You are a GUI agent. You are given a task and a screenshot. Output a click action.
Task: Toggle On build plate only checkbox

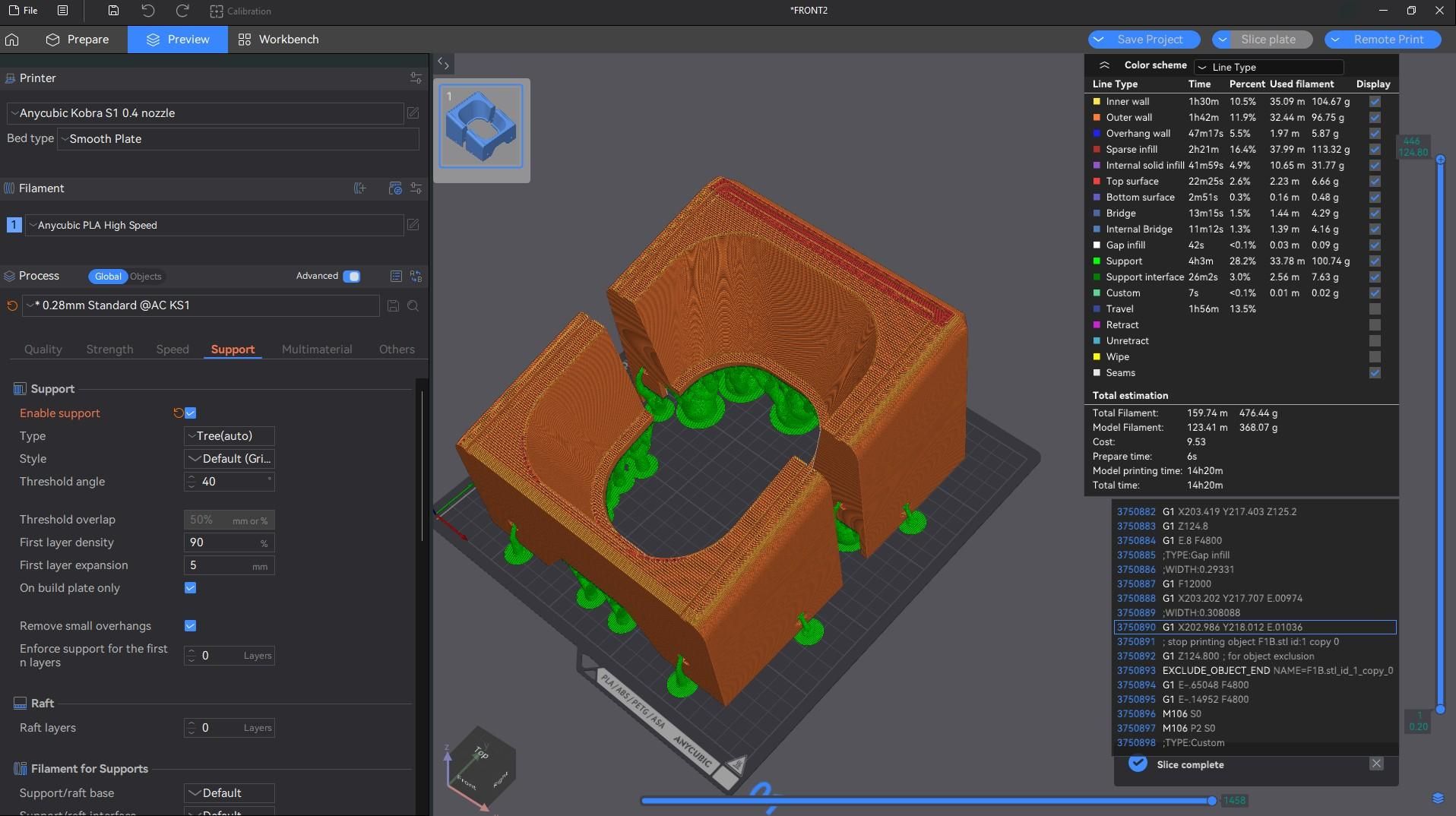click(x=191, y=588)
